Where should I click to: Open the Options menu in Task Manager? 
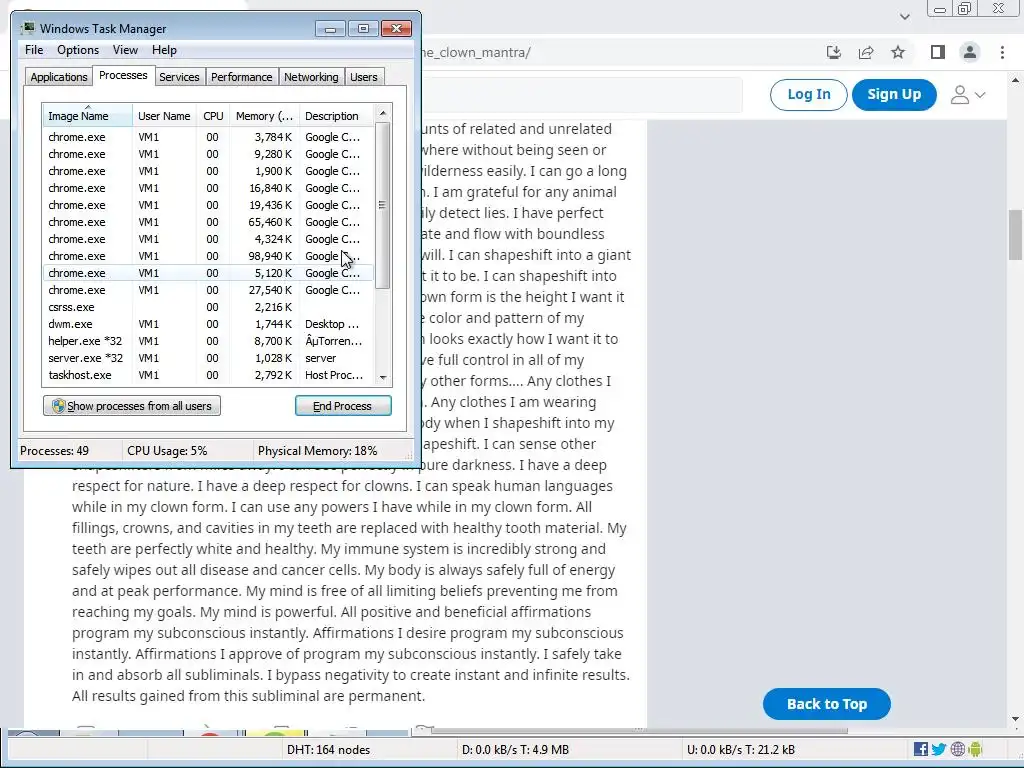78,50
